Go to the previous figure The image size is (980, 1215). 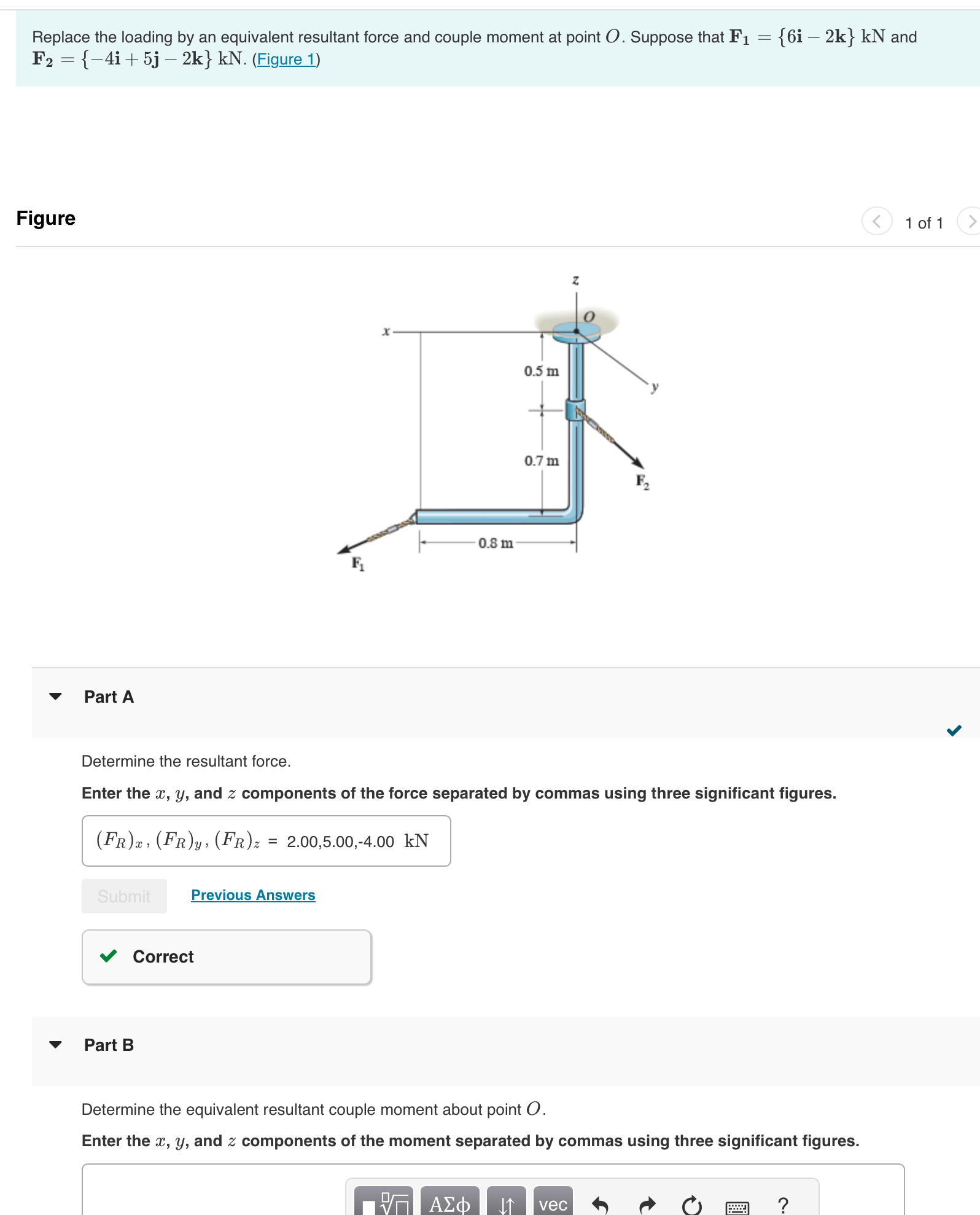(x=877, y=221)
